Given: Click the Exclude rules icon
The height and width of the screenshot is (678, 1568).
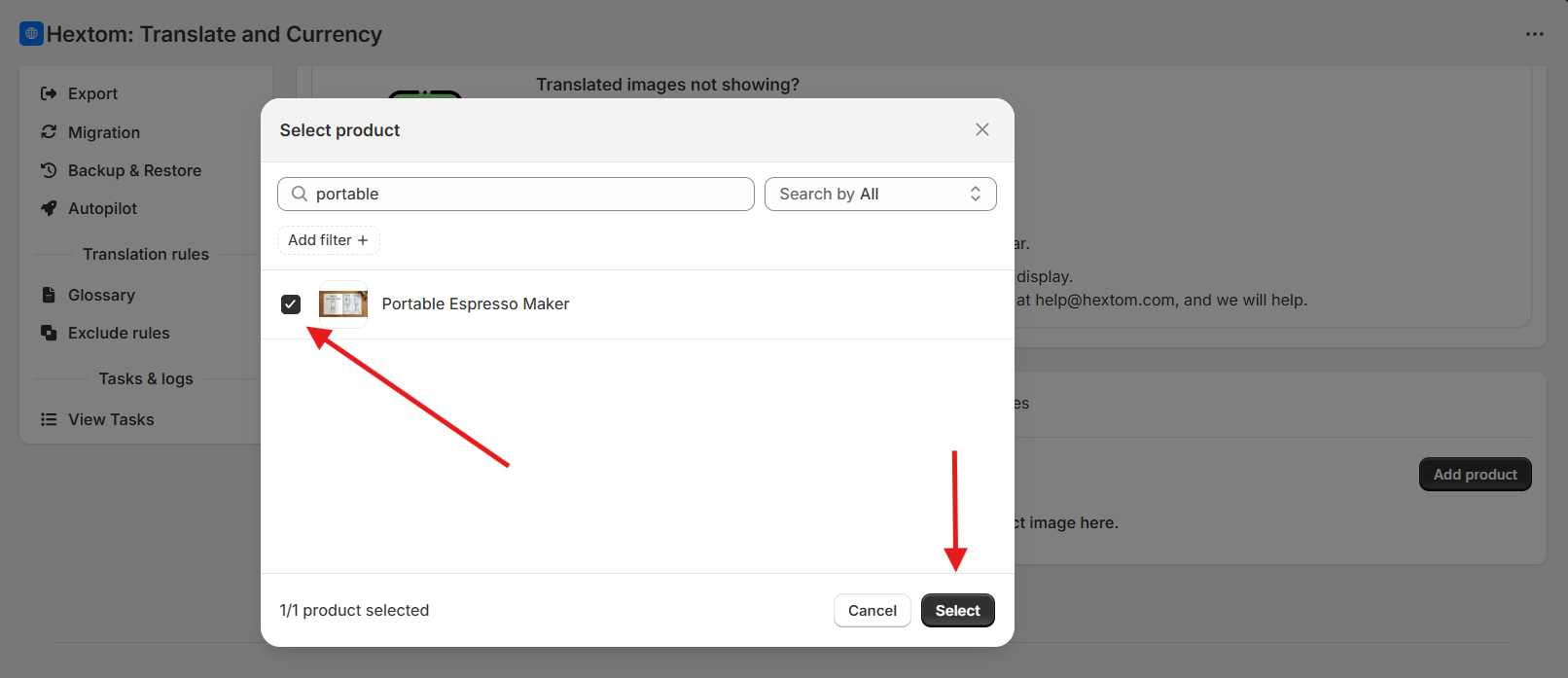Looking at the screenshot, I should click(49, 333).
